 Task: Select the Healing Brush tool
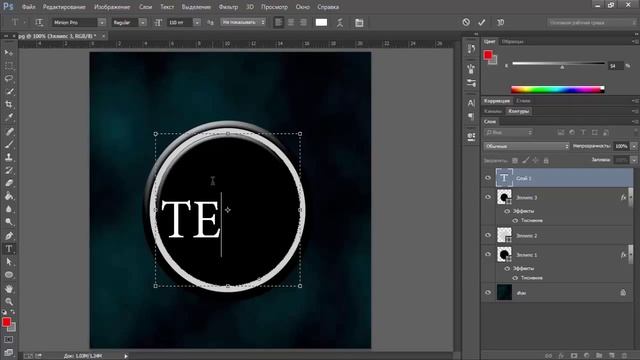pos(9,131)
